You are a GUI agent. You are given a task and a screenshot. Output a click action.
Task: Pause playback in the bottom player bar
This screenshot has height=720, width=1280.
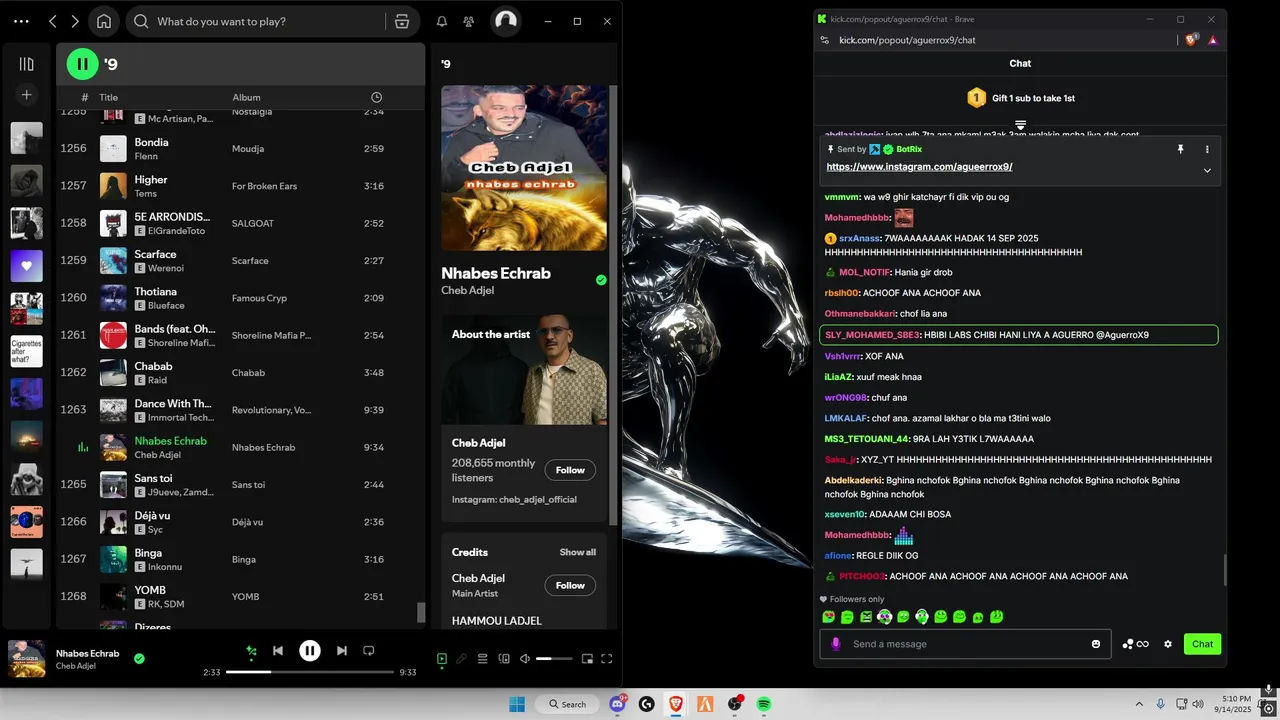tap(310, 651)
